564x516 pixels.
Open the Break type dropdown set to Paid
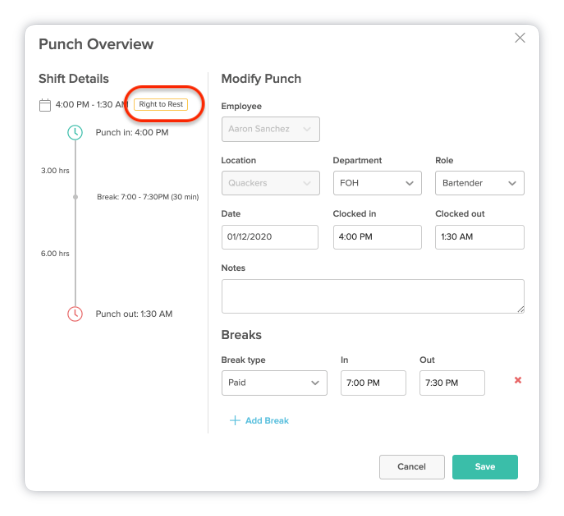[x=274, y=383]
